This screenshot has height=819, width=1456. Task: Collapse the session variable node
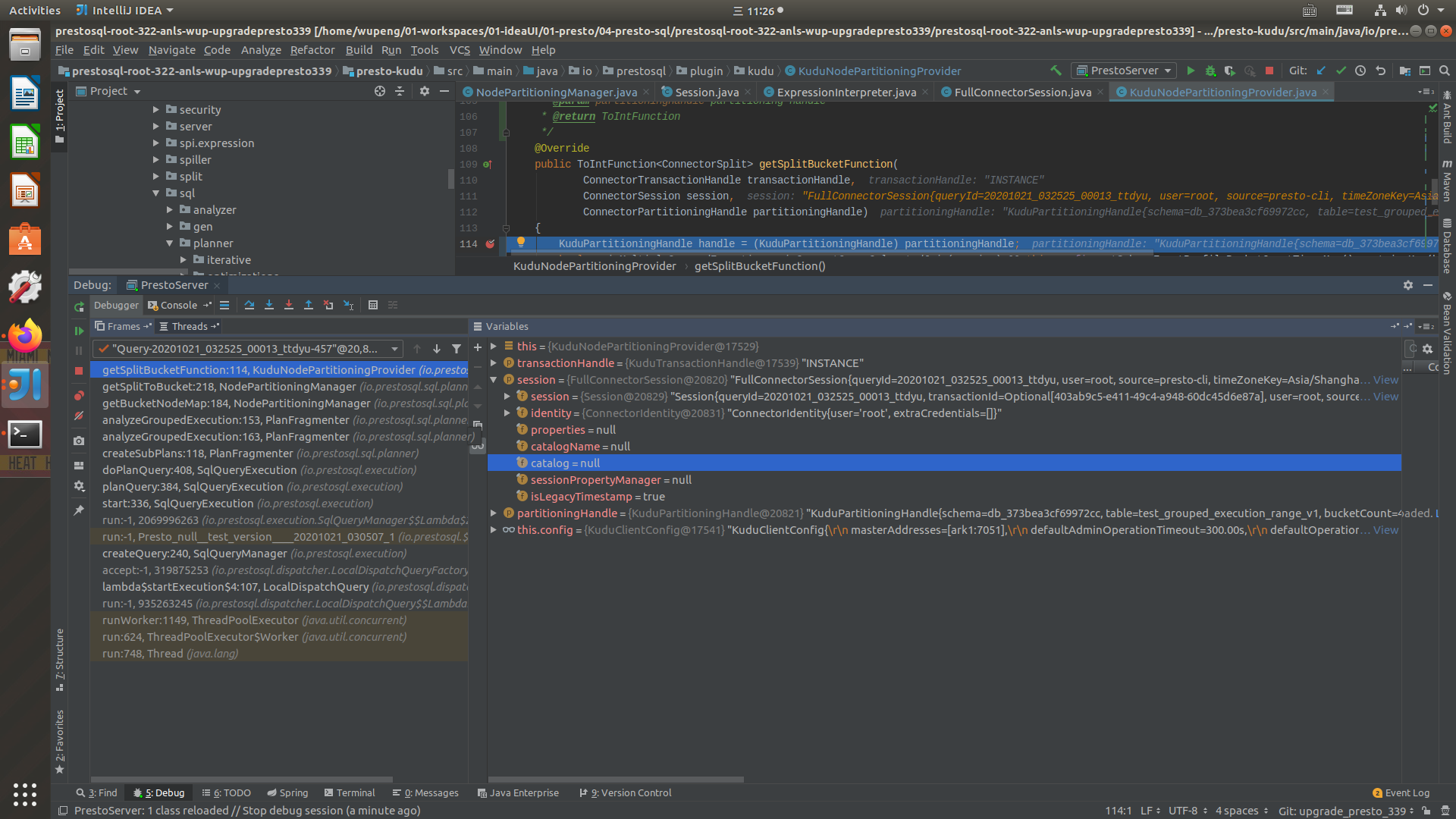pyautogui.click(x=494, y=379)
